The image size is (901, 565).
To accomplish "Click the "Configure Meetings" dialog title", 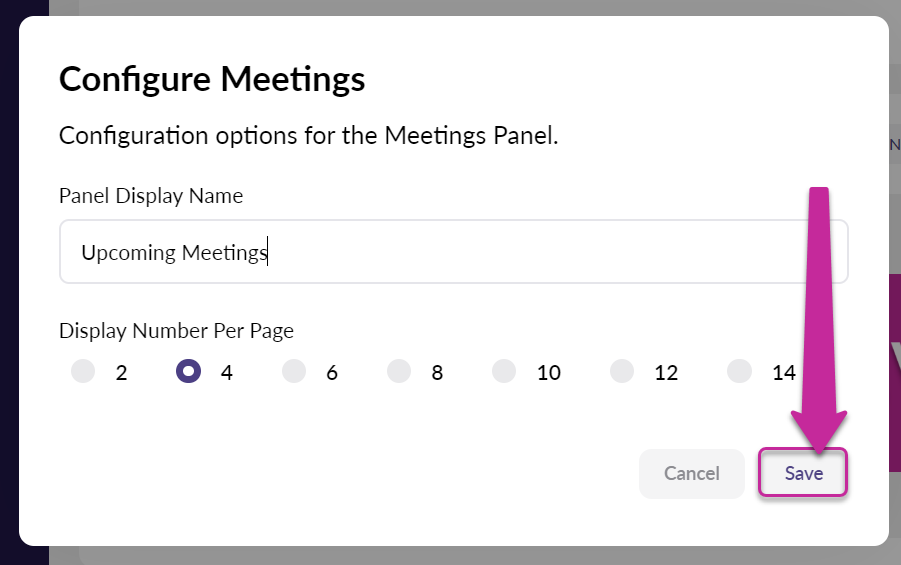I will [212, 79].
